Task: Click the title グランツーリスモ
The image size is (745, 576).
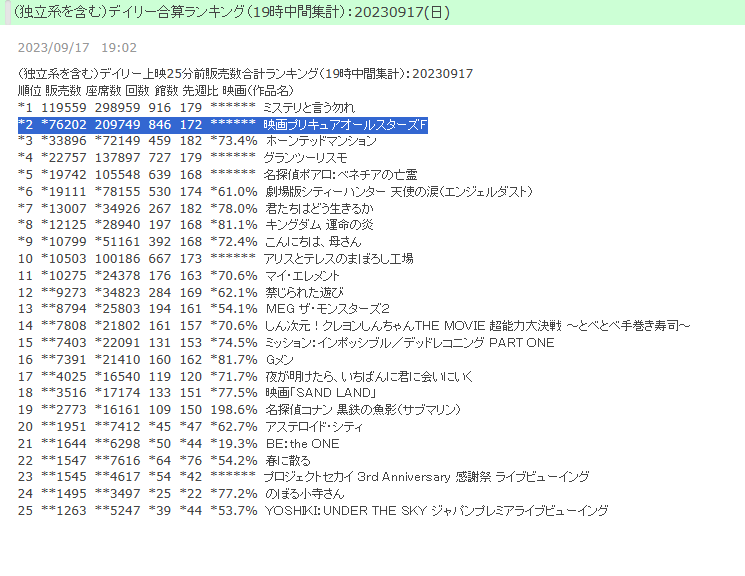Action: [x=306, y=158]
